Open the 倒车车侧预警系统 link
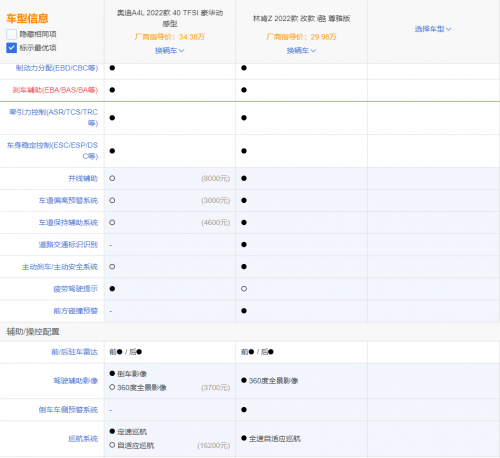 click(x=68, y=409)
